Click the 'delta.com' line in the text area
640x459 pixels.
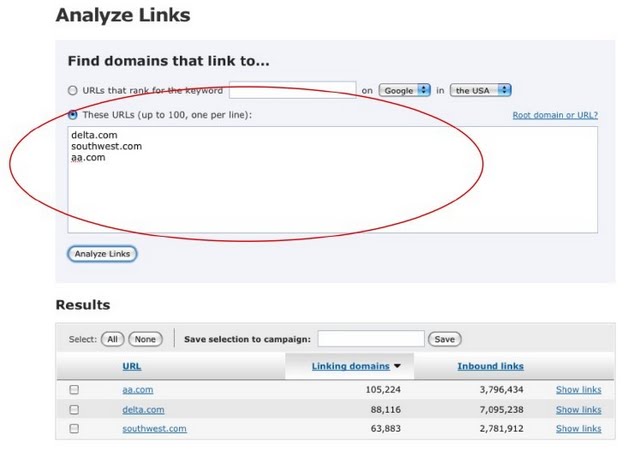tap(94, 135)
